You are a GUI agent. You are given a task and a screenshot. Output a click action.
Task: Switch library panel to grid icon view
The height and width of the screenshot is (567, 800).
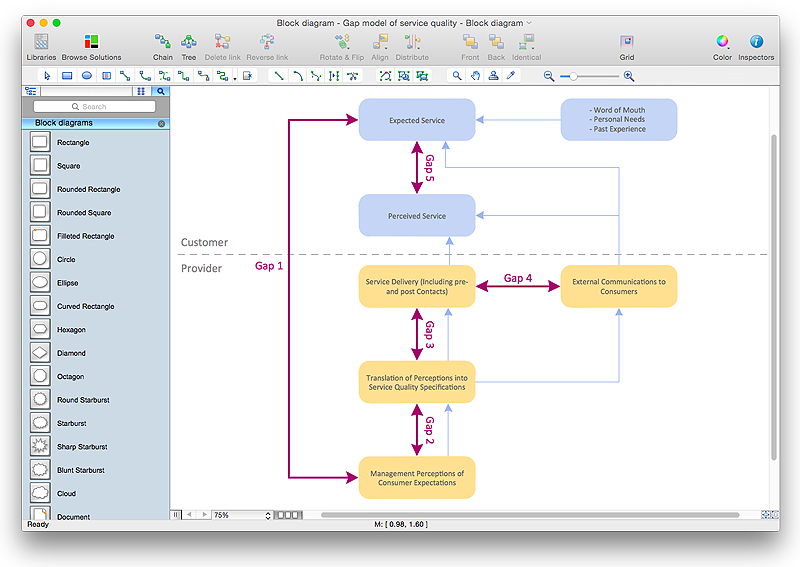[x=141, y=91]
